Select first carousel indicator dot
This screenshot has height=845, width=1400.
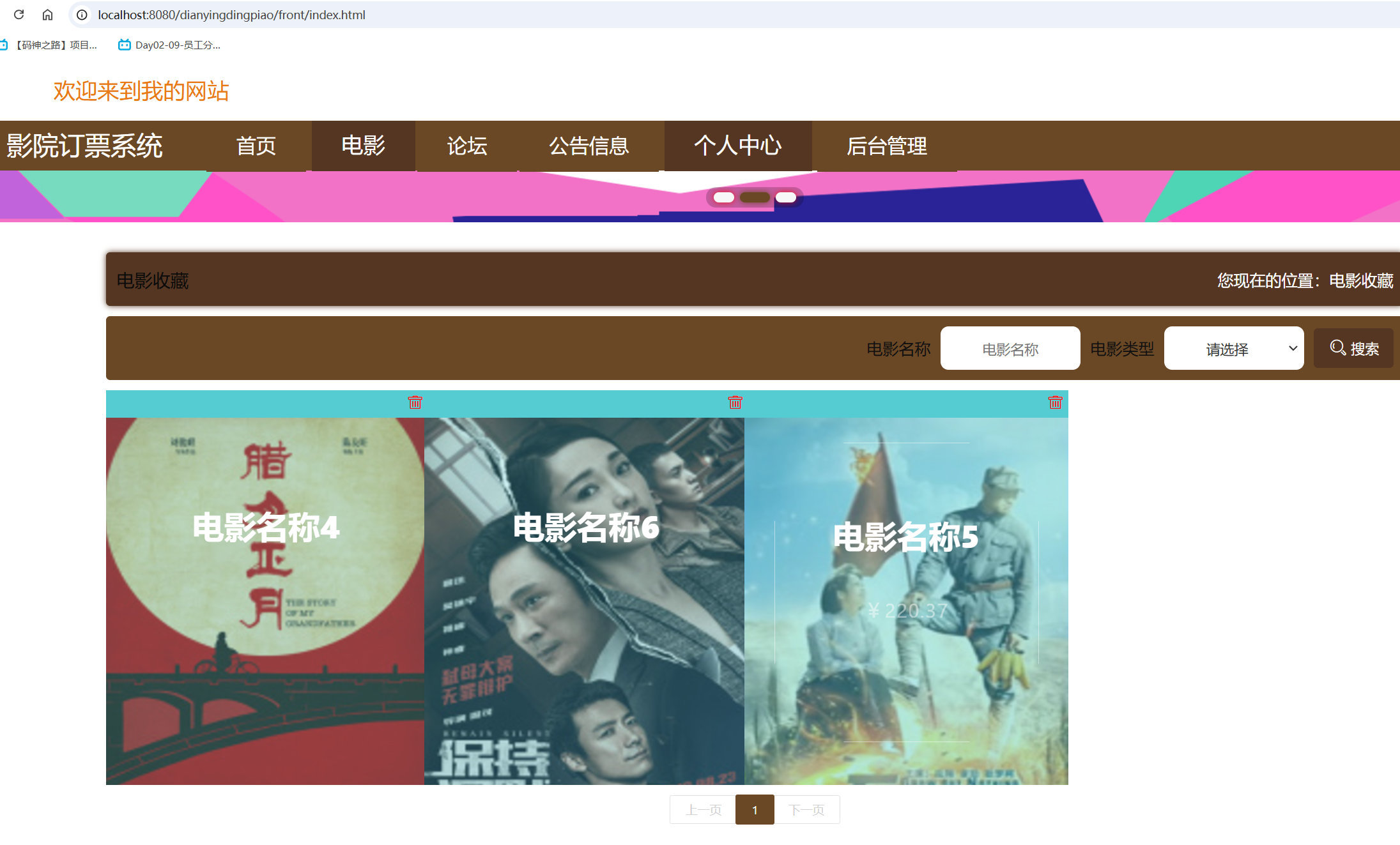click(x=724, y=197)
